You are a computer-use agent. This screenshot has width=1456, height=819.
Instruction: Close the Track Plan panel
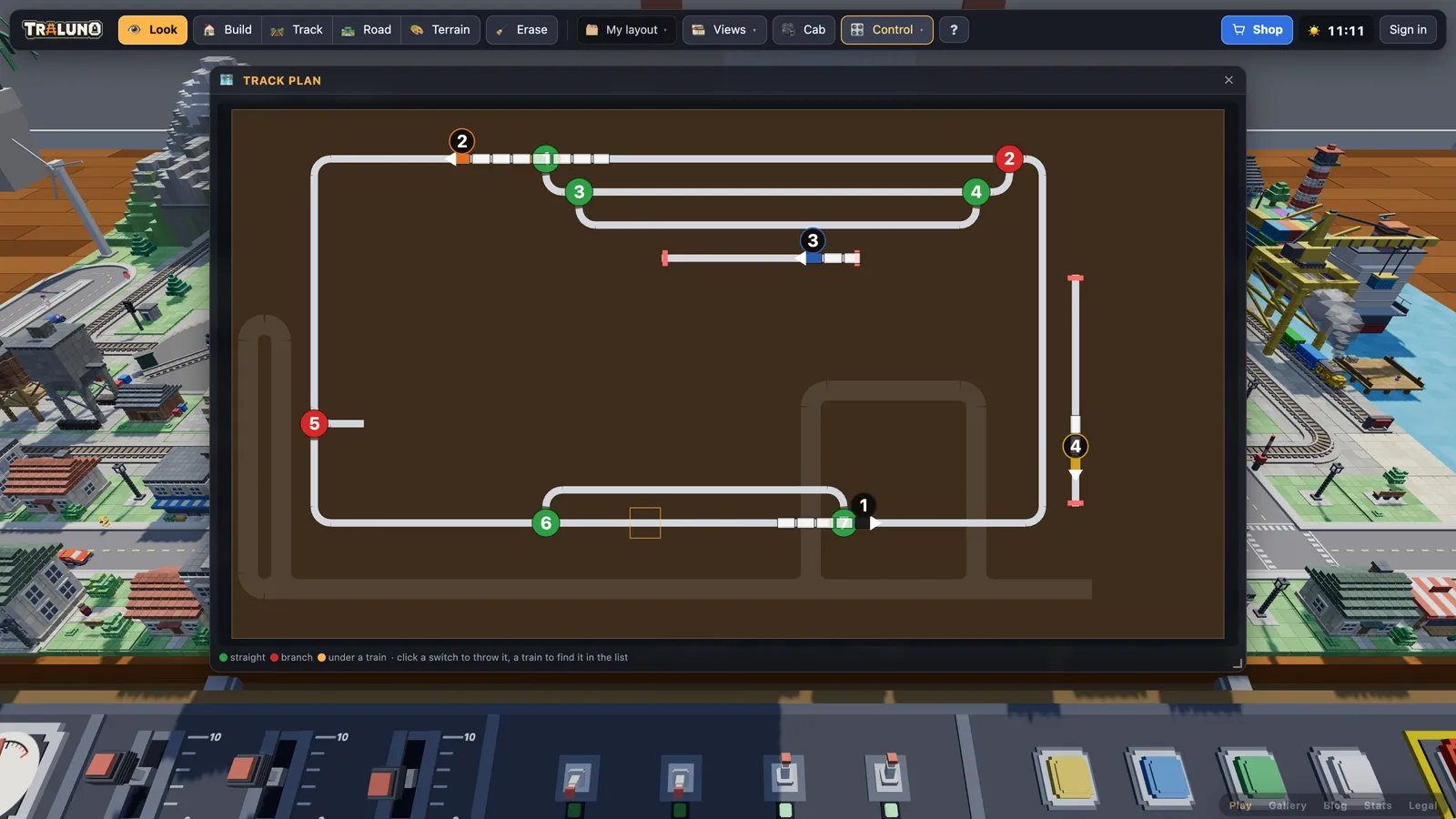coord(1228,80)
